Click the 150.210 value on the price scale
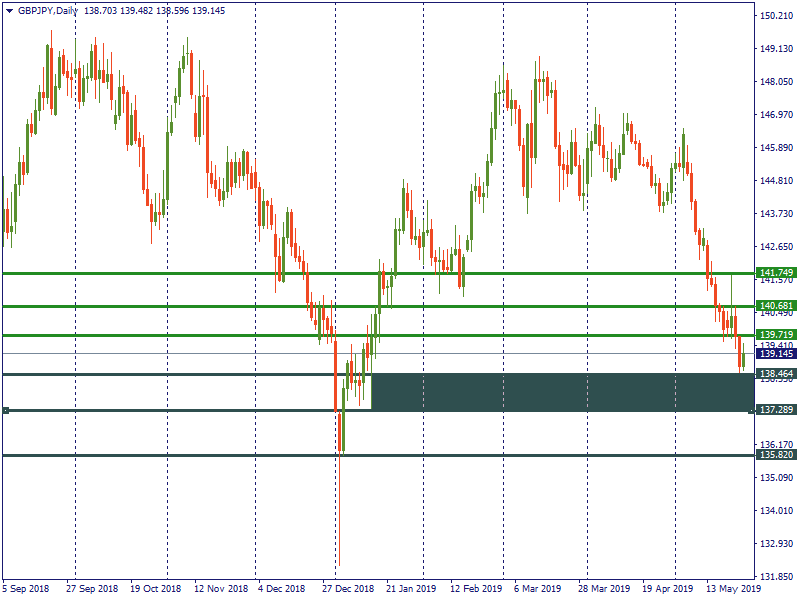This screenshot has width=800, height=600. [776, 16]
